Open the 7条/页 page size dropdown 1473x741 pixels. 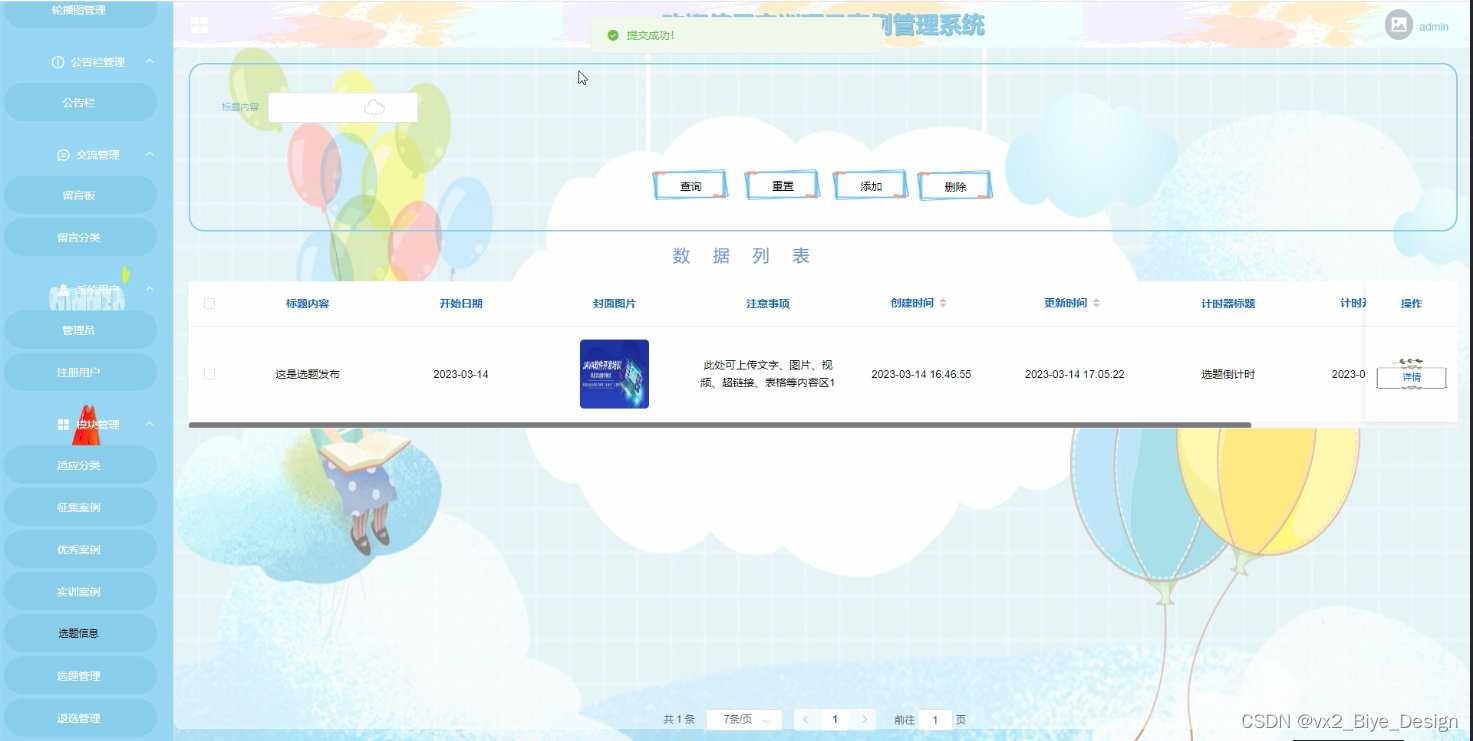pyautogui.click(x=744, y=719)
